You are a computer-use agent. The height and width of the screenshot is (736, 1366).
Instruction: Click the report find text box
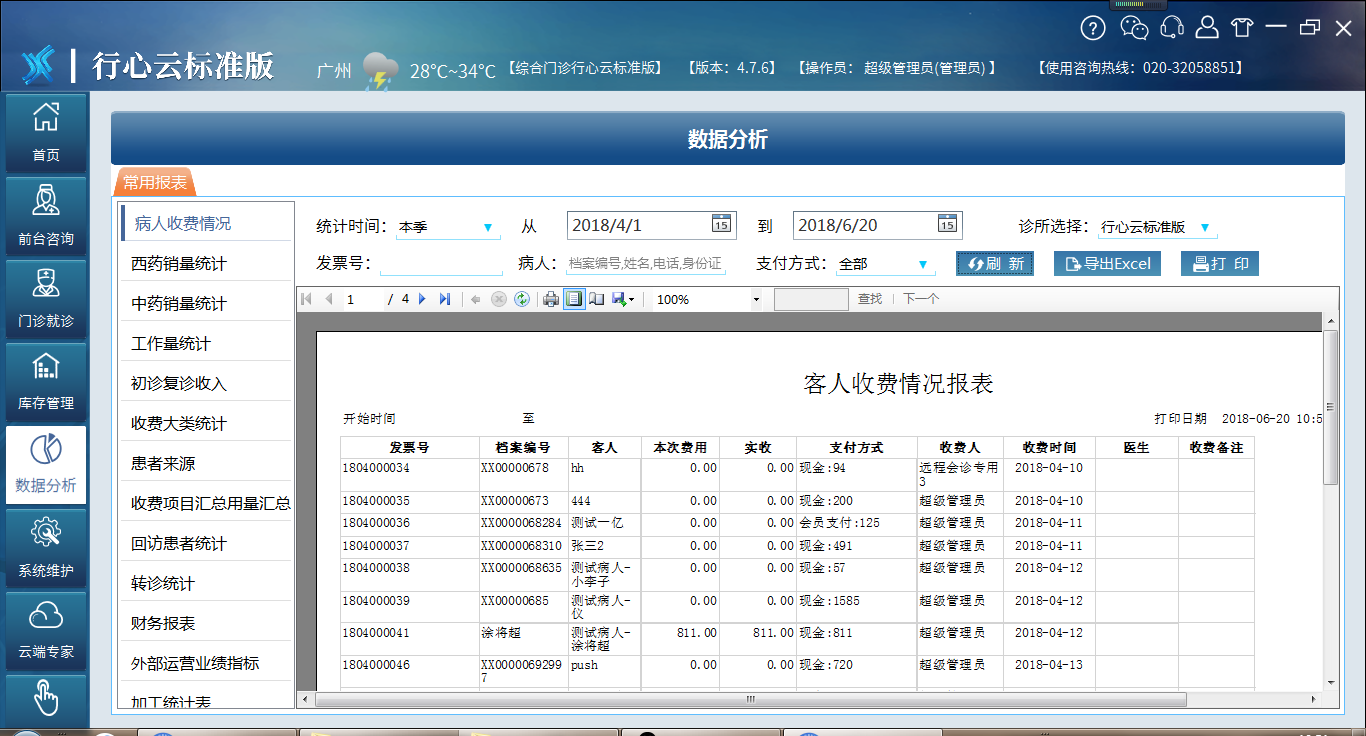[811, 299]
